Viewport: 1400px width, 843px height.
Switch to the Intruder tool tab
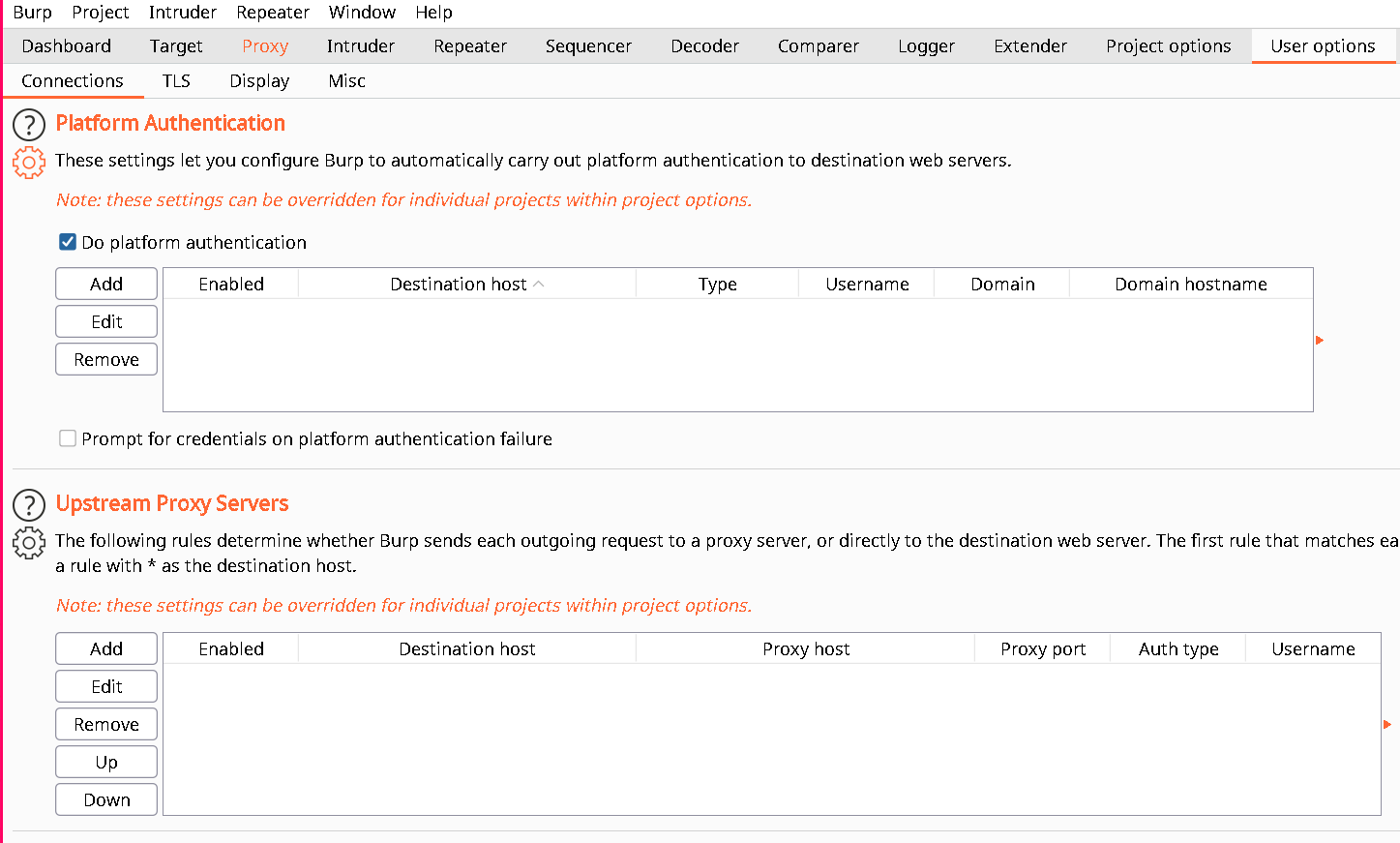361,45
